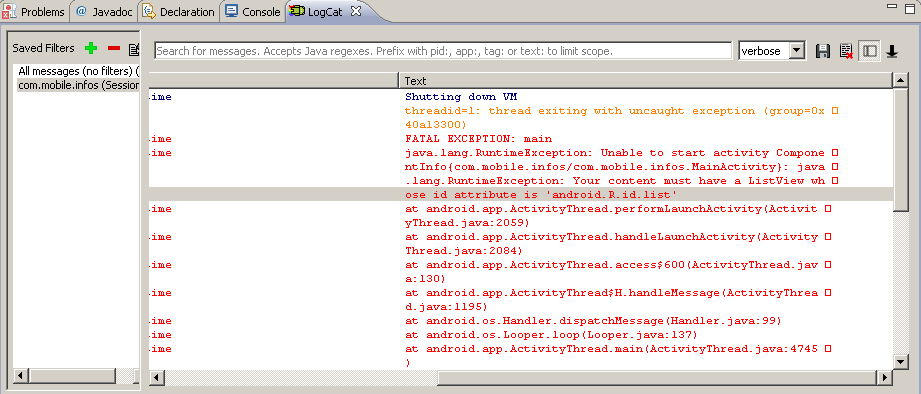Image resolution: width=921 pixels, height=394 pixels.
Task: Save selected log items to file
Action: 823,51
